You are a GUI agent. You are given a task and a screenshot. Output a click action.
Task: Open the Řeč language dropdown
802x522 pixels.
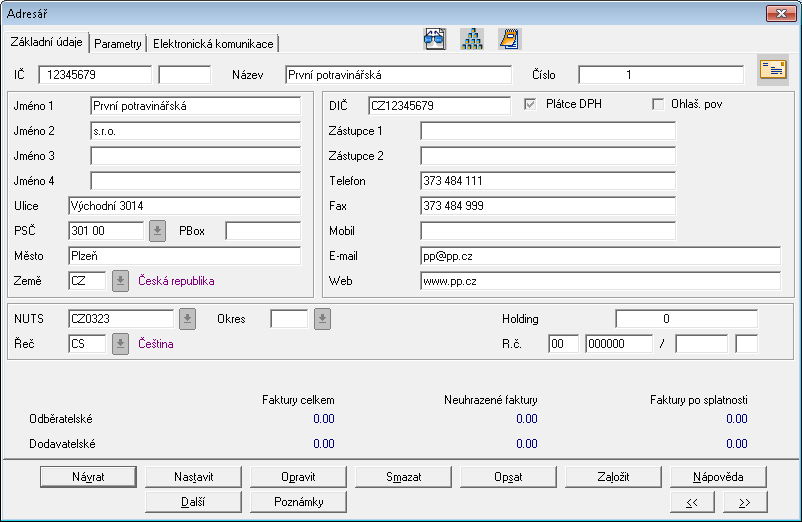[x=121, y=344]
